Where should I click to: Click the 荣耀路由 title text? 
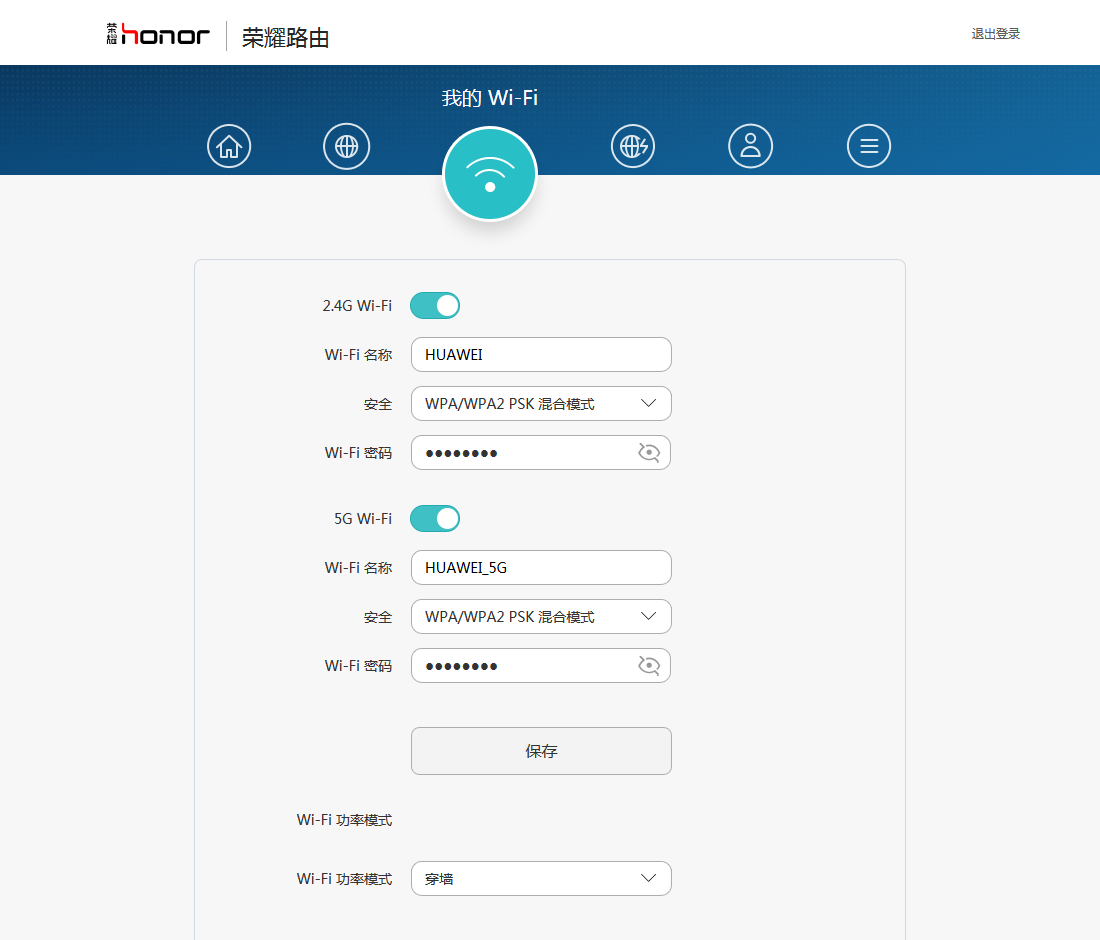286,37
